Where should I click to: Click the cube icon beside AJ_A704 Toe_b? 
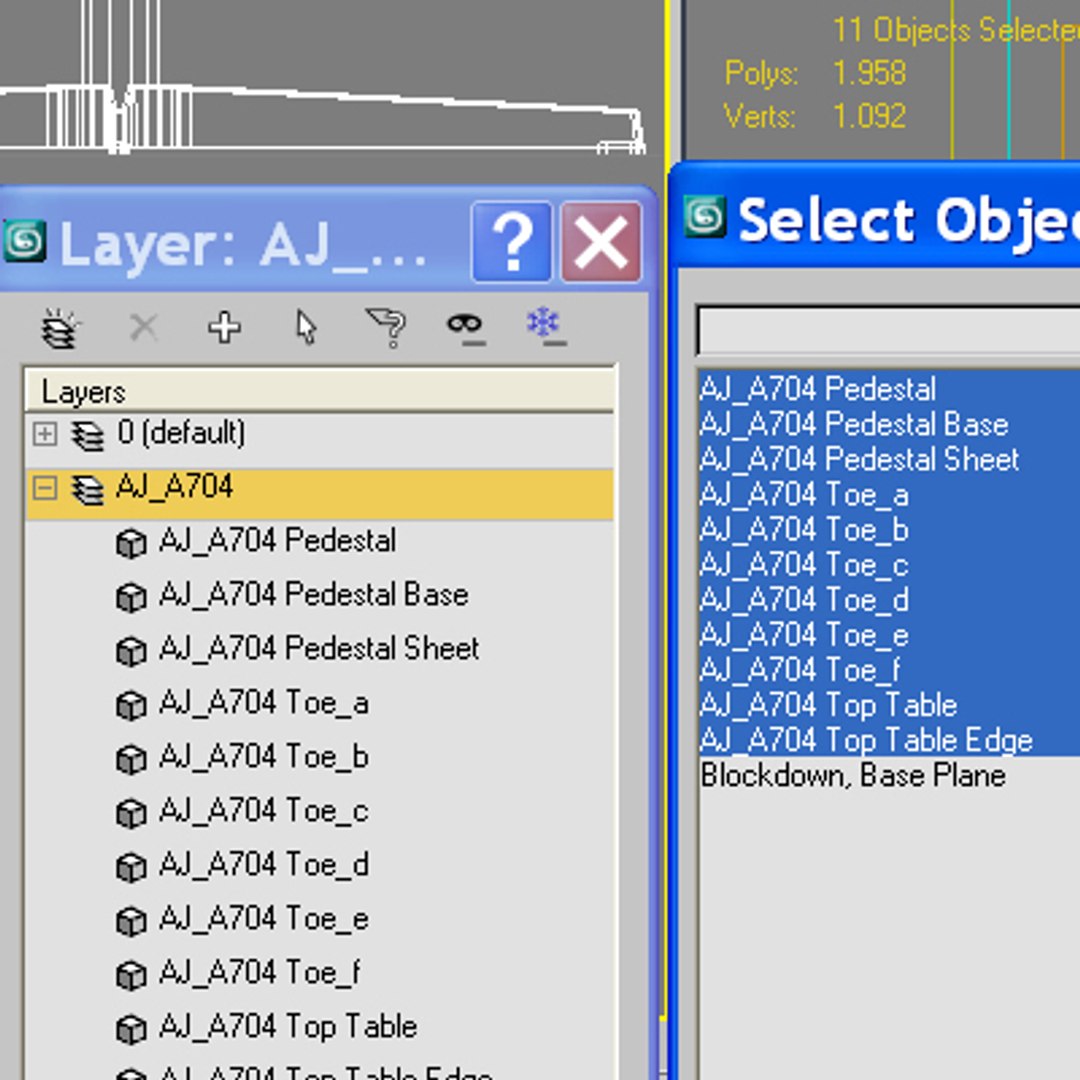[131, 759]
